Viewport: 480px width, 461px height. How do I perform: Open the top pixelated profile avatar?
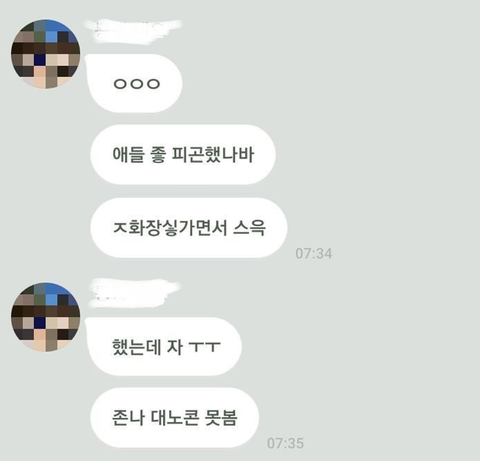tap(46, 54)
